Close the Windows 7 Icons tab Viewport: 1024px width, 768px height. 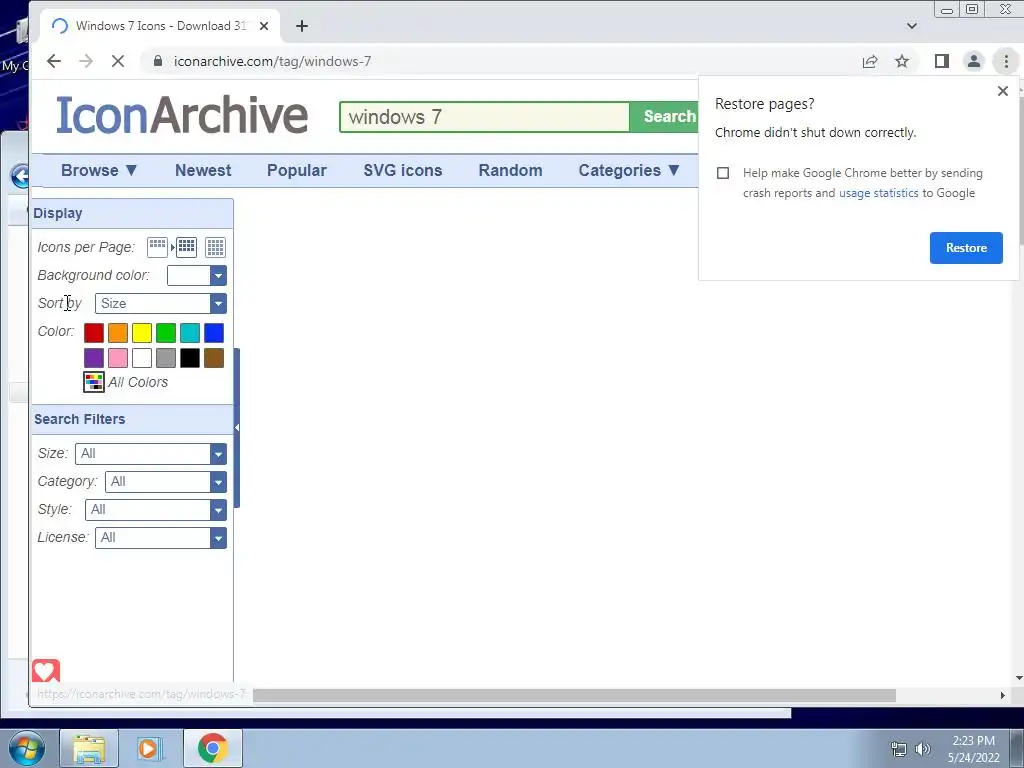tap(264, 26)
